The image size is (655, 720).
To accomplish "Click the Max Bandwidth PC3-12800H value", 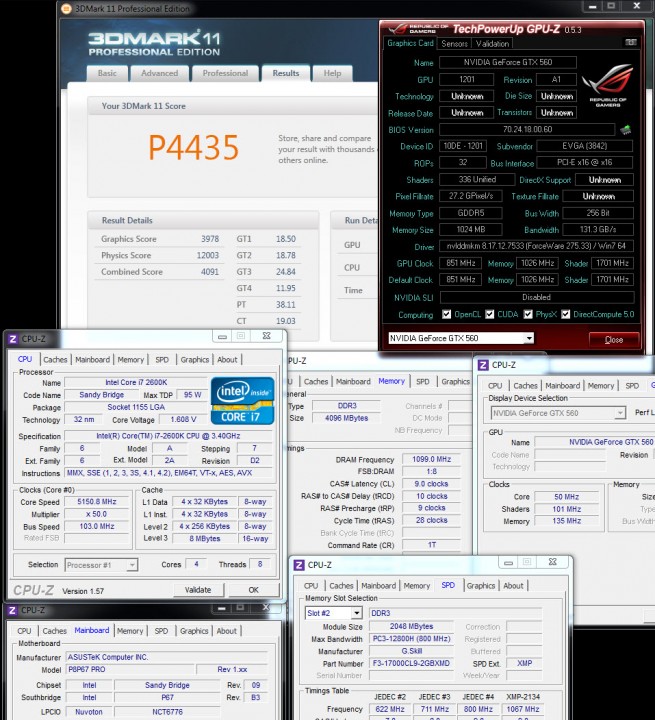I will coord(411,639).
